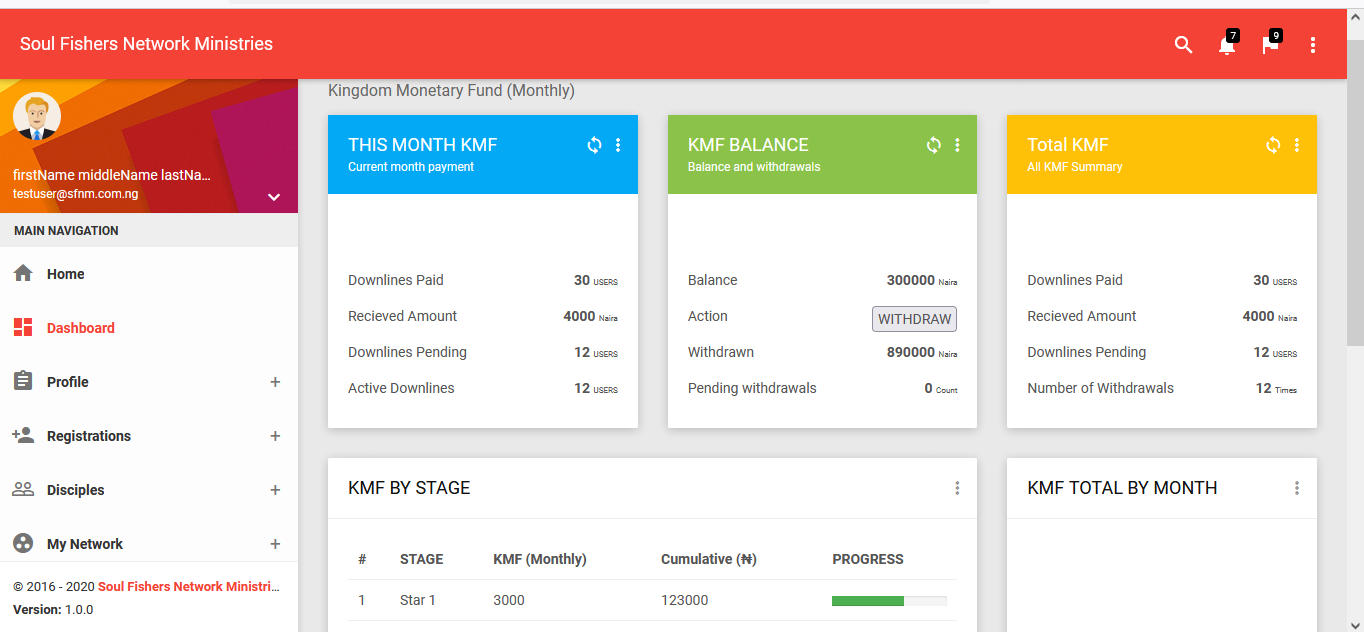1364x632 pixels.
Task: Open the Soul Fishers Network Ministries footer link
Action: pyautogui.click(x=188, y=587)
